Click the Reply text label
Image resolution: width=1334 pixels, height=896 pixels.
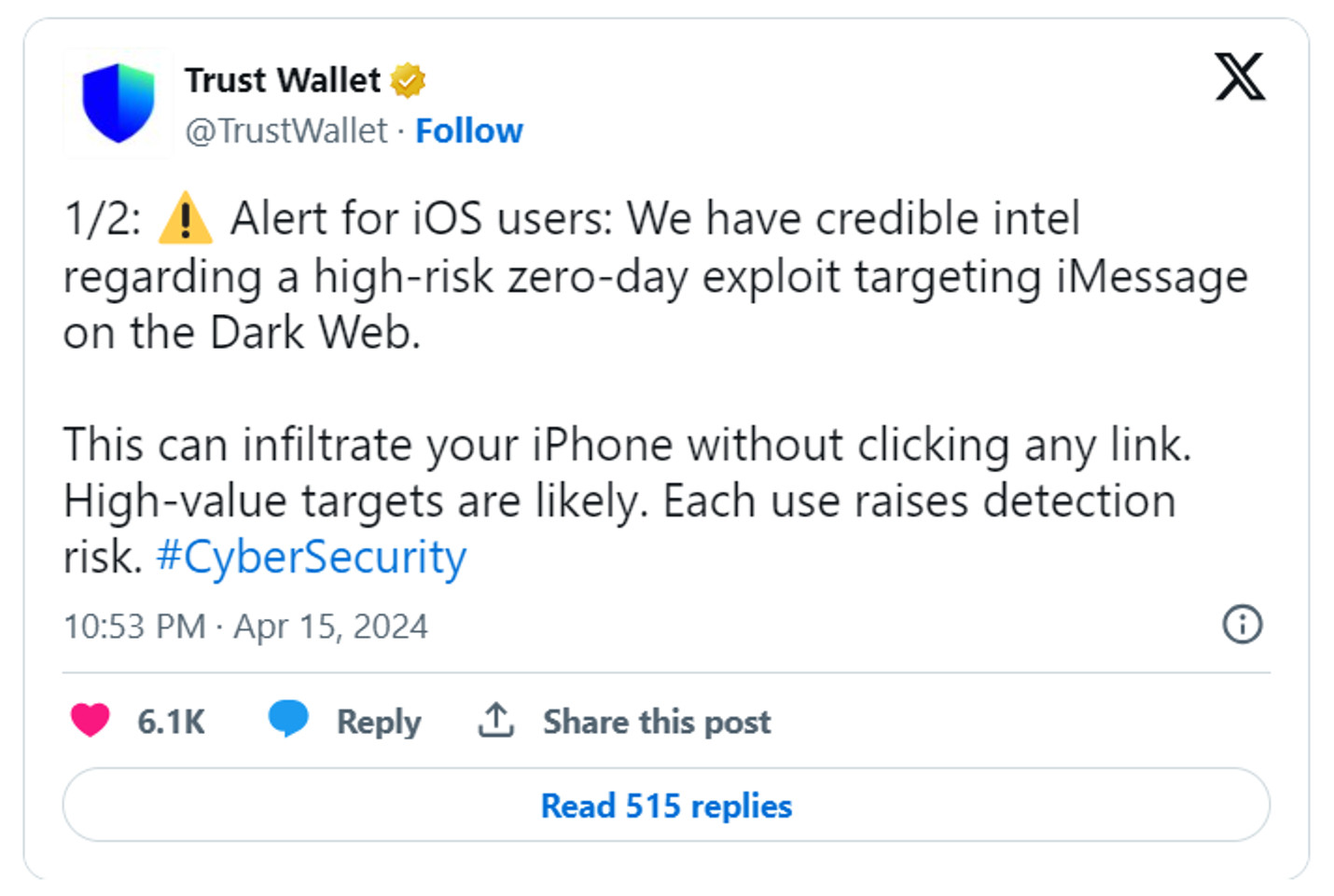(379, 722)
